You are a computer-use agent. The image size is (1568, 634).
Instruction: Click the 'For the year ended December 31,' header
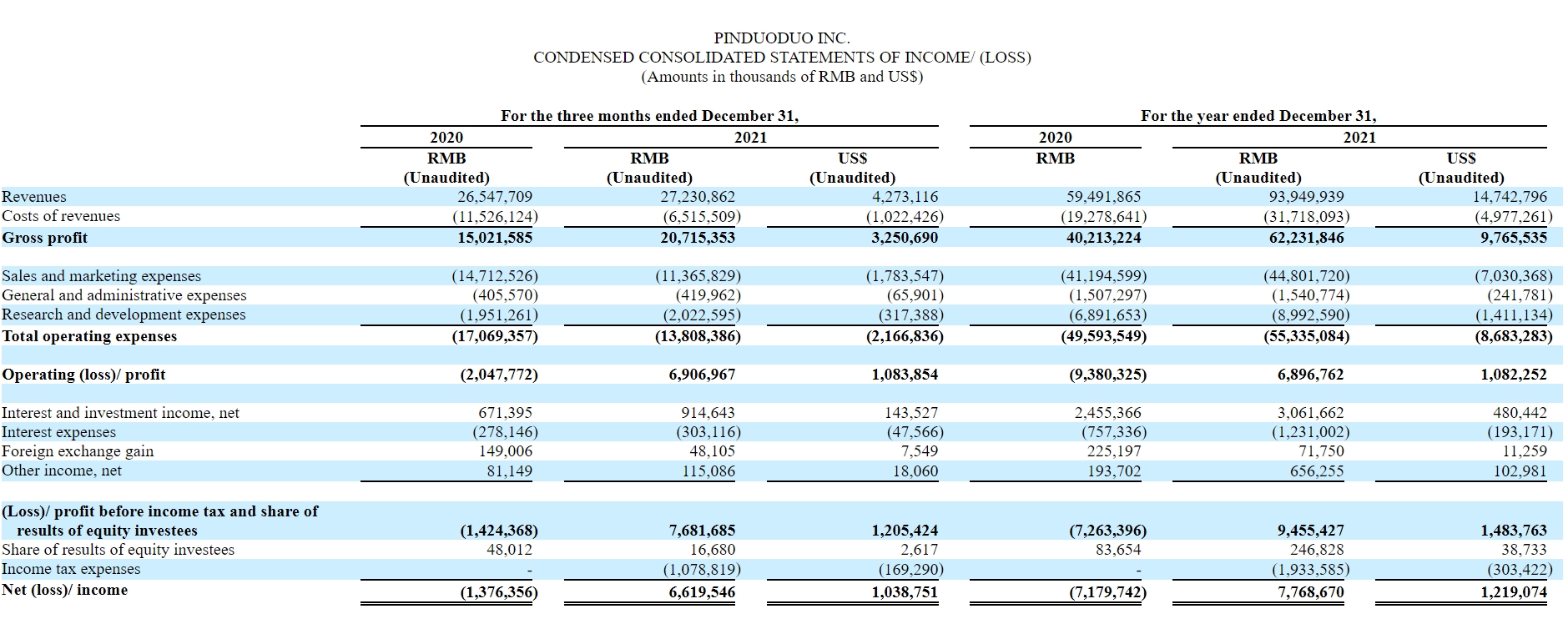[1258, 116]
